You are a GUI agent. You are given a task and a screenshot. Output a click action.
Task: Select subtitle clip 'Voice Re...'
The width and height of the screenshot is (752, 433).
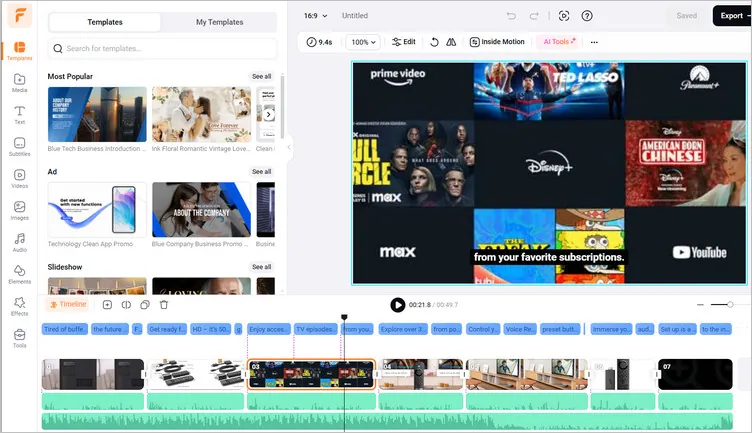pos(520,329)
